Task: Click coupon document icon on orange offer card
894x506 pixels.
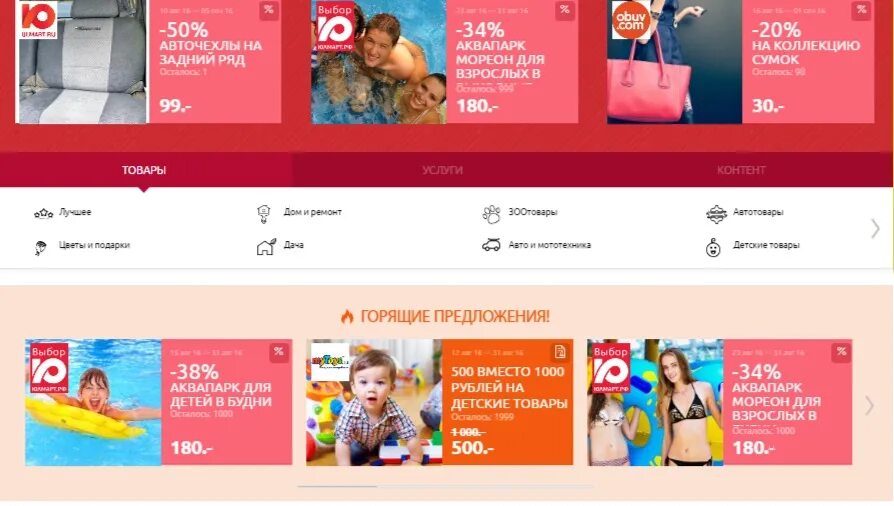Action: point(560,352)
